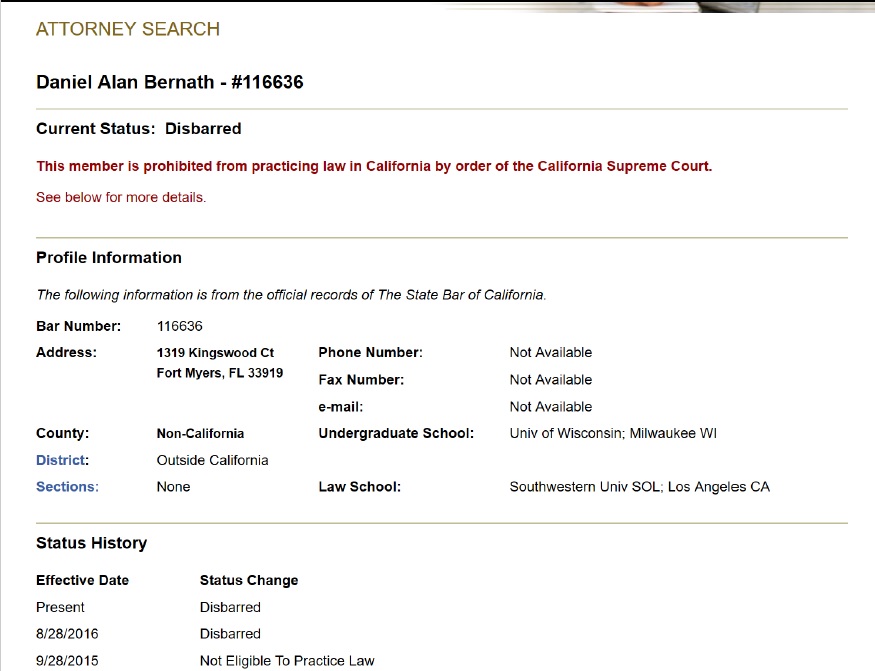Image resolution: width=875 pixels, height=671 pixels.
Task: Click the Not Eligible To Practice Law status
Action: point(287,660)
